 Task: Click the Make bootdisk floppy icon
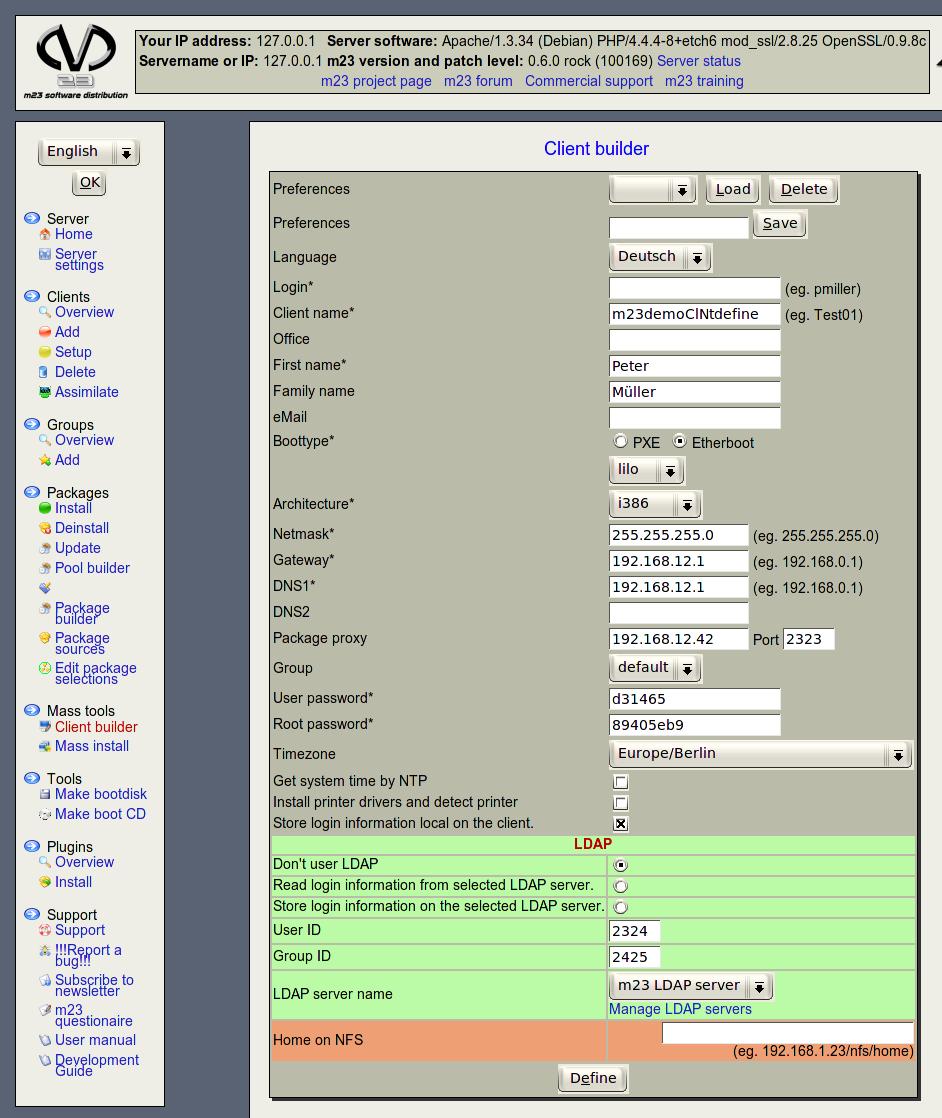(45, 794)
